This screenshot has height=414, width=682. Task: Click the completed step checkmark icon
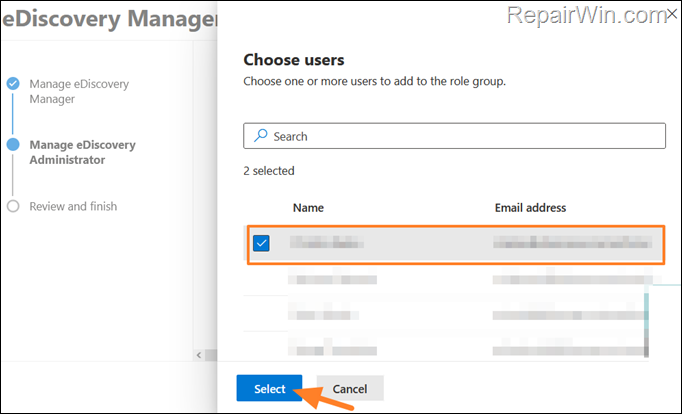point(13,83)
